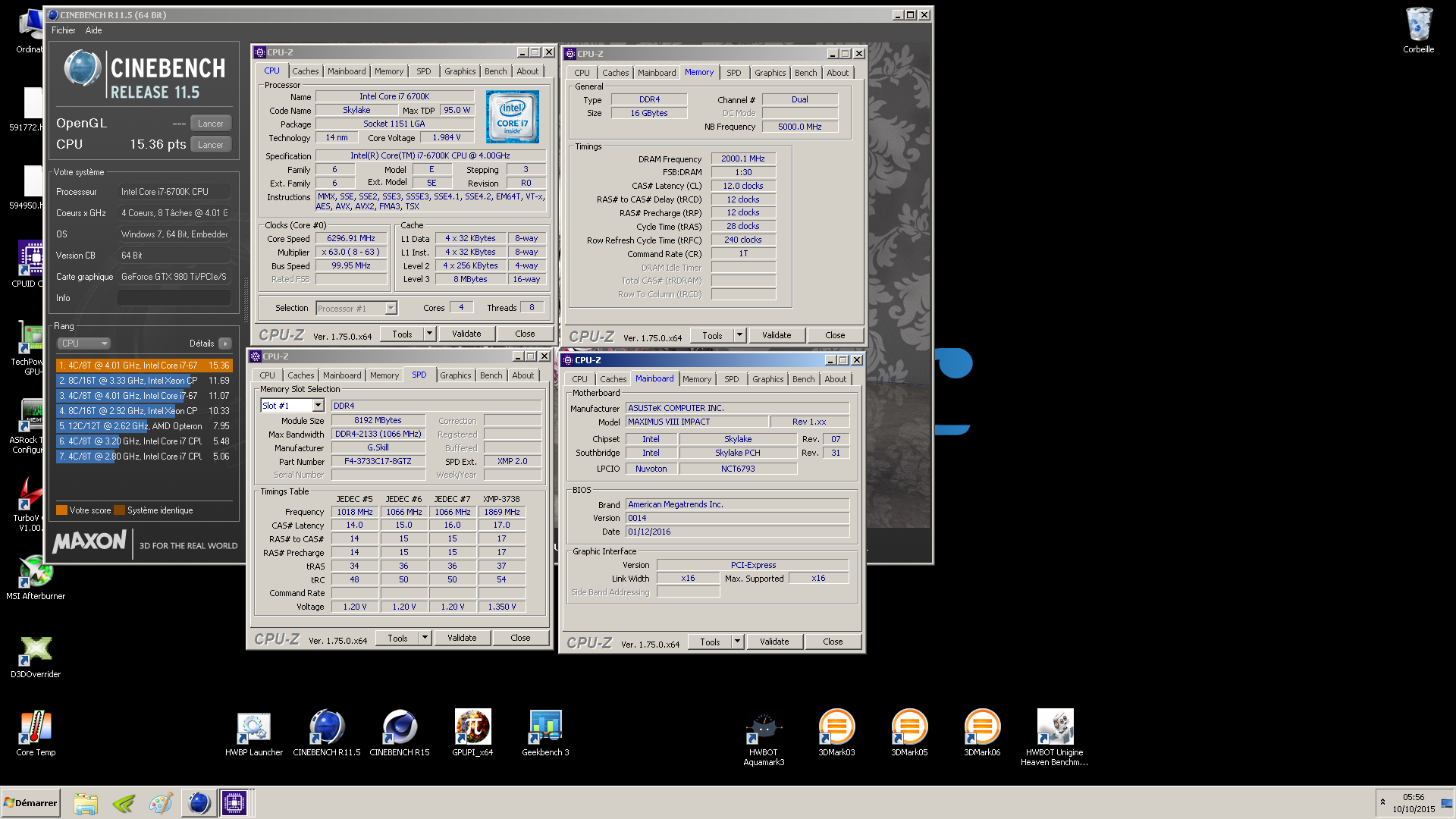Open Recycle Bin (Corbeille) desktop icon

point(1418,30)
